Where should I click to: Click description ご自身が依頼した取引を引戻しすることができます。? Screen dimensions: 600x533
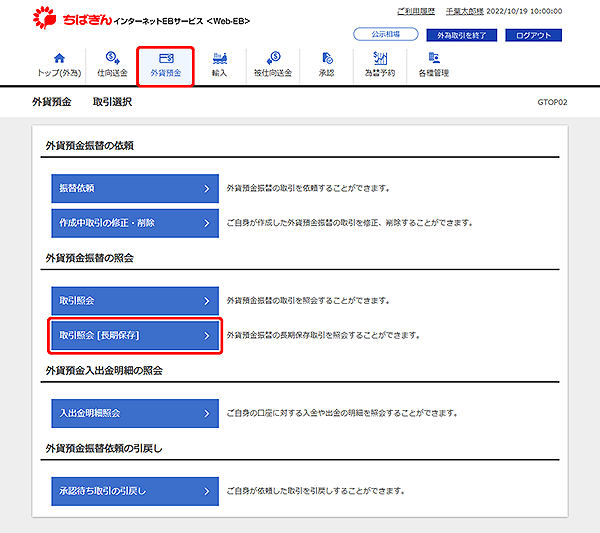pyautogui.click(x=316, y=491)
